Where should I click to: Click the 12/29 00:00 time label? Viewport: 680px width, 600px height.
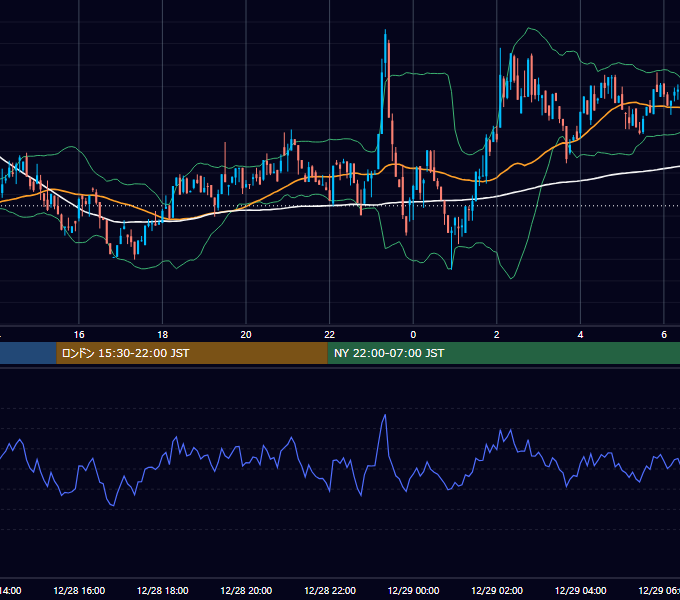click(413, 590)
